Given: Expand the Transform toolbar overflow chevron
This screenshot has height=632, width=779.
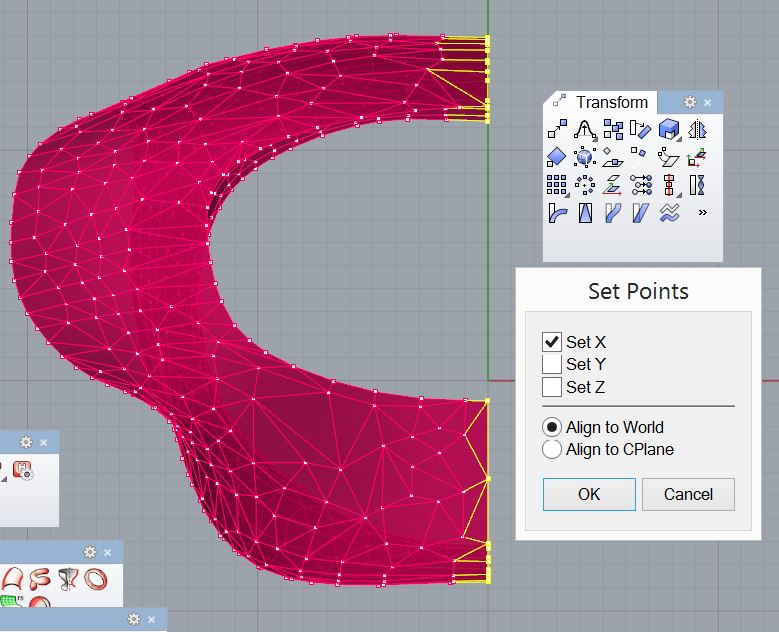Looking at the screenshot, I should (702, 212).
